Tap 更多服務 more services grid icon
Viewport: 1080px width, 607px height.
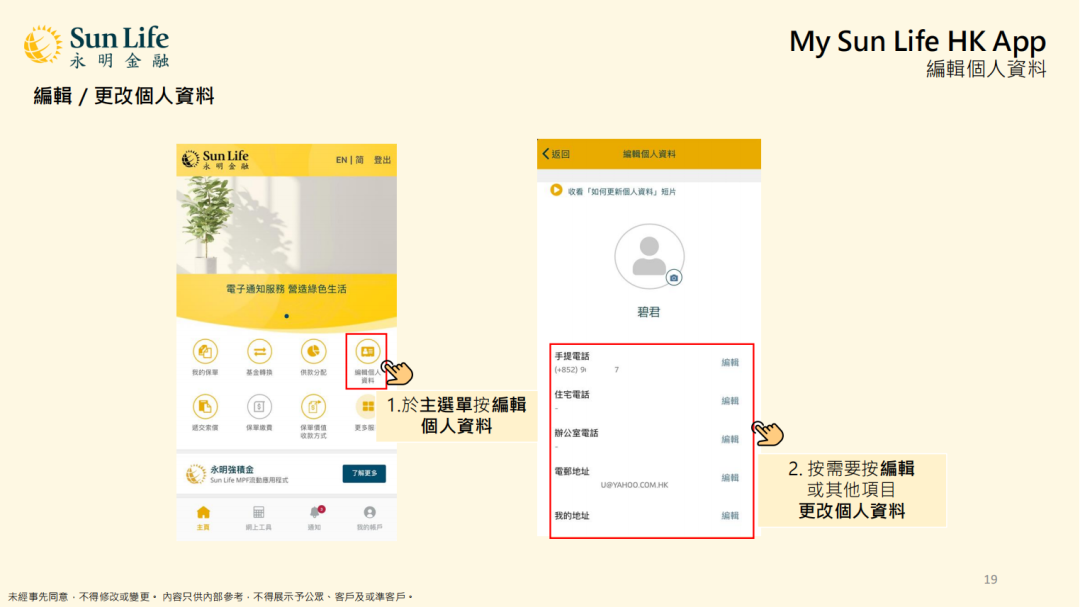pos(367,407)
